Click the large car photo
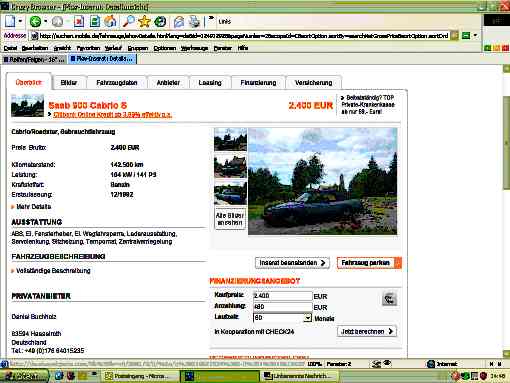The image size is (510, 383). point(323,181)
